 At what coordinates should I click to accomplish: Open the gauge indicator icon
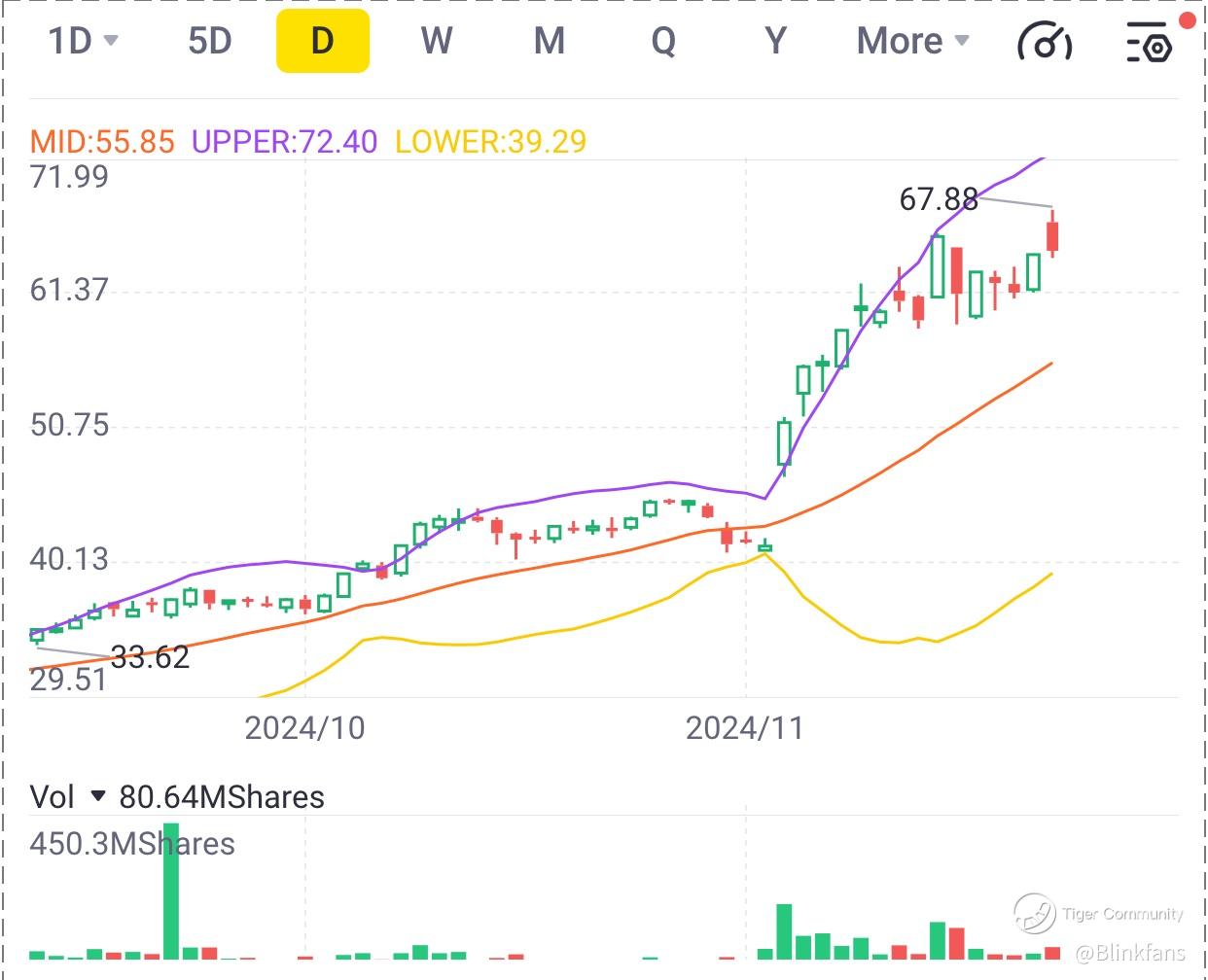[x=1045, y=42]
